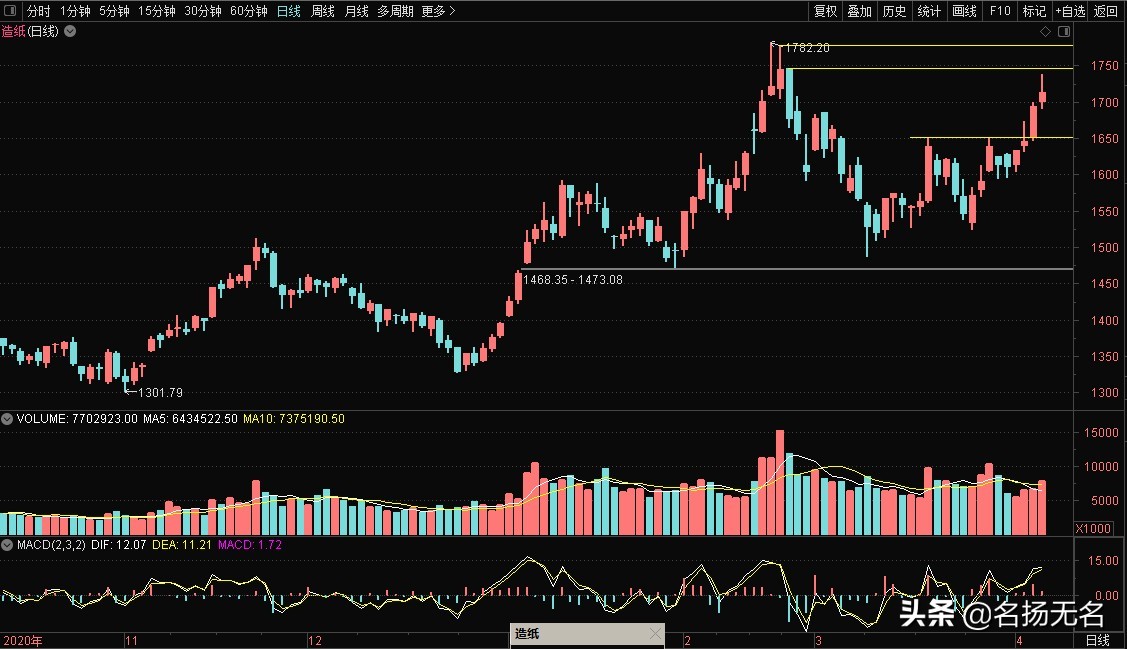Screen dimensions: 1127x649
Task: Expand the 更多 periods menu
Action: pyautogui.click(x=438, y=11)
